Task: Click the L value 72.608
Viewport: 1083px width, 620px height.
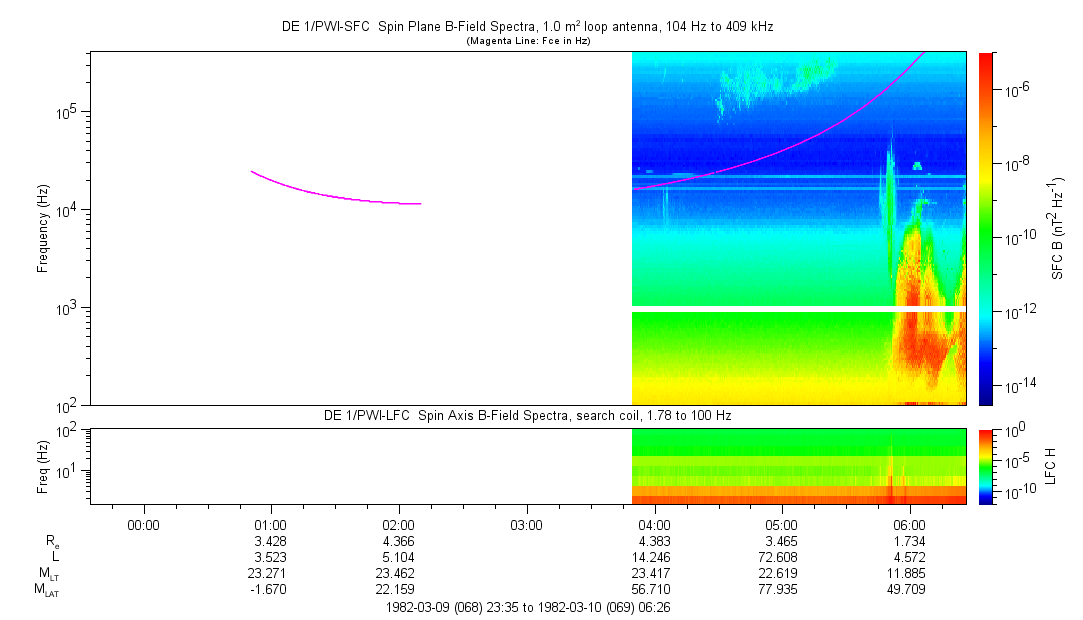Action: 781,557
